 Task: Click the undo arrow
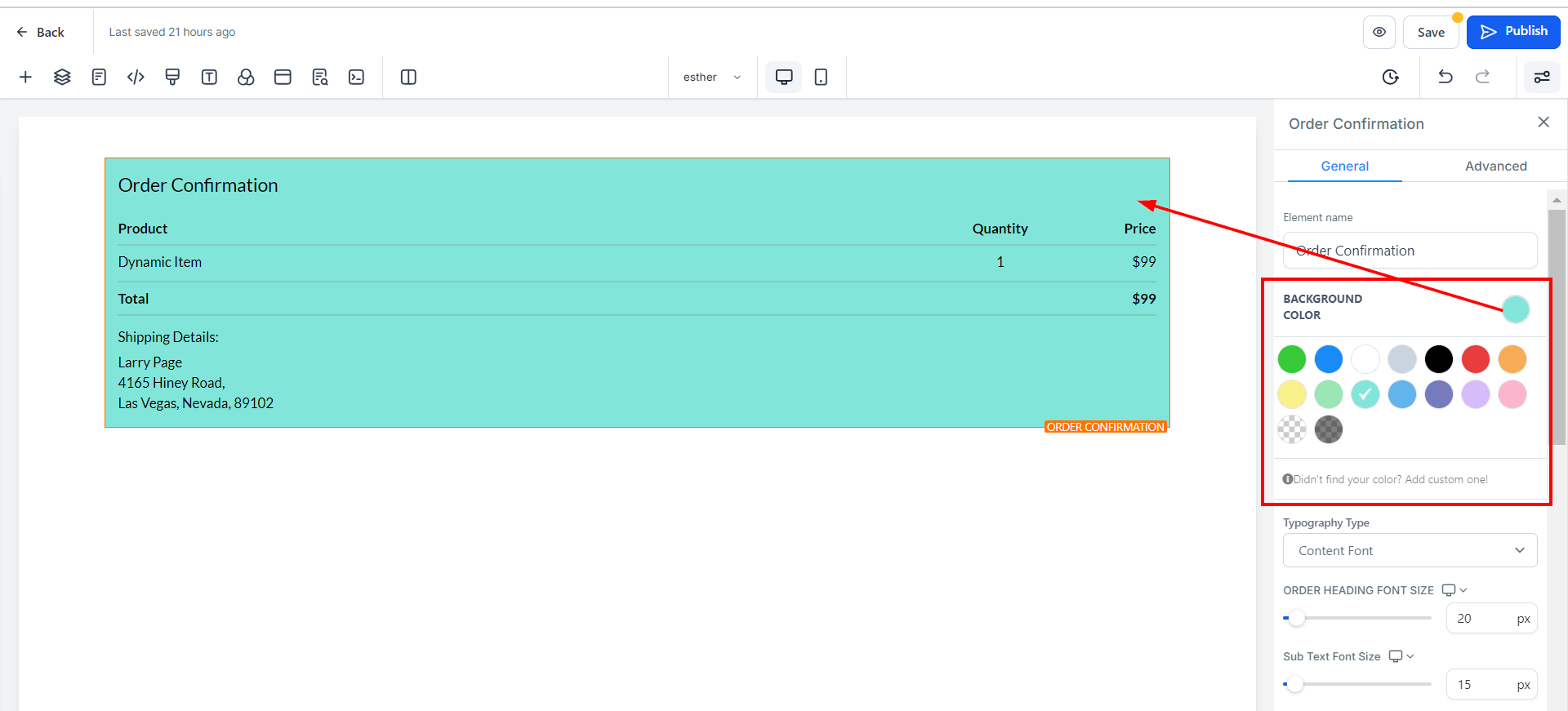[1445, 77]
